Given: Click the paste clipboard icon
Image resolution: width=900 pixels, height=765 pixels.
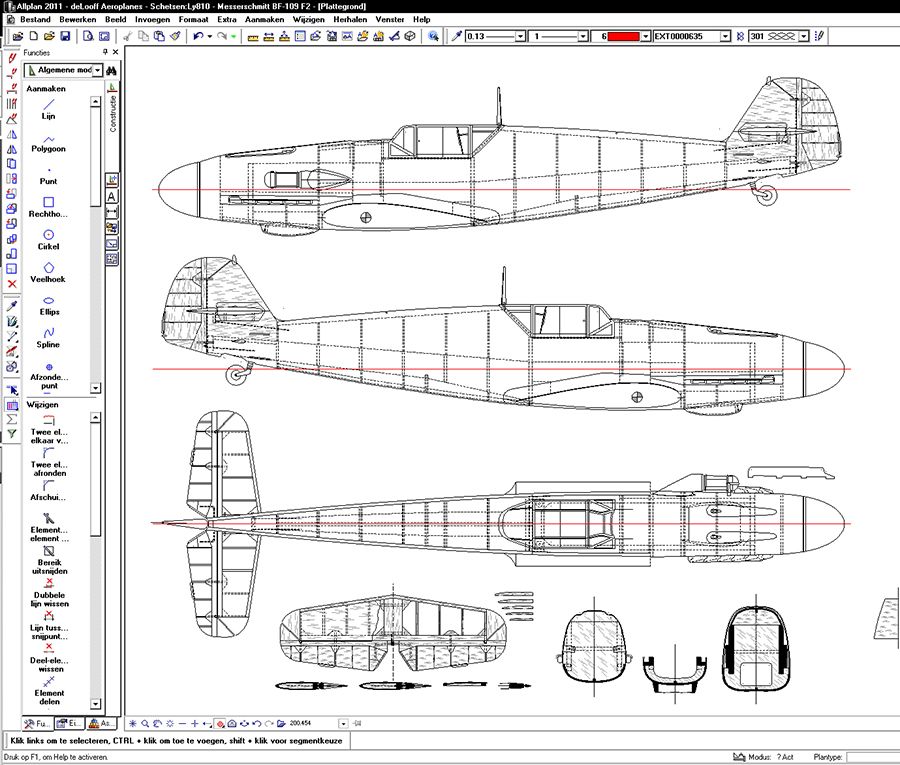Looking at the screenshot, I should 160,36.
